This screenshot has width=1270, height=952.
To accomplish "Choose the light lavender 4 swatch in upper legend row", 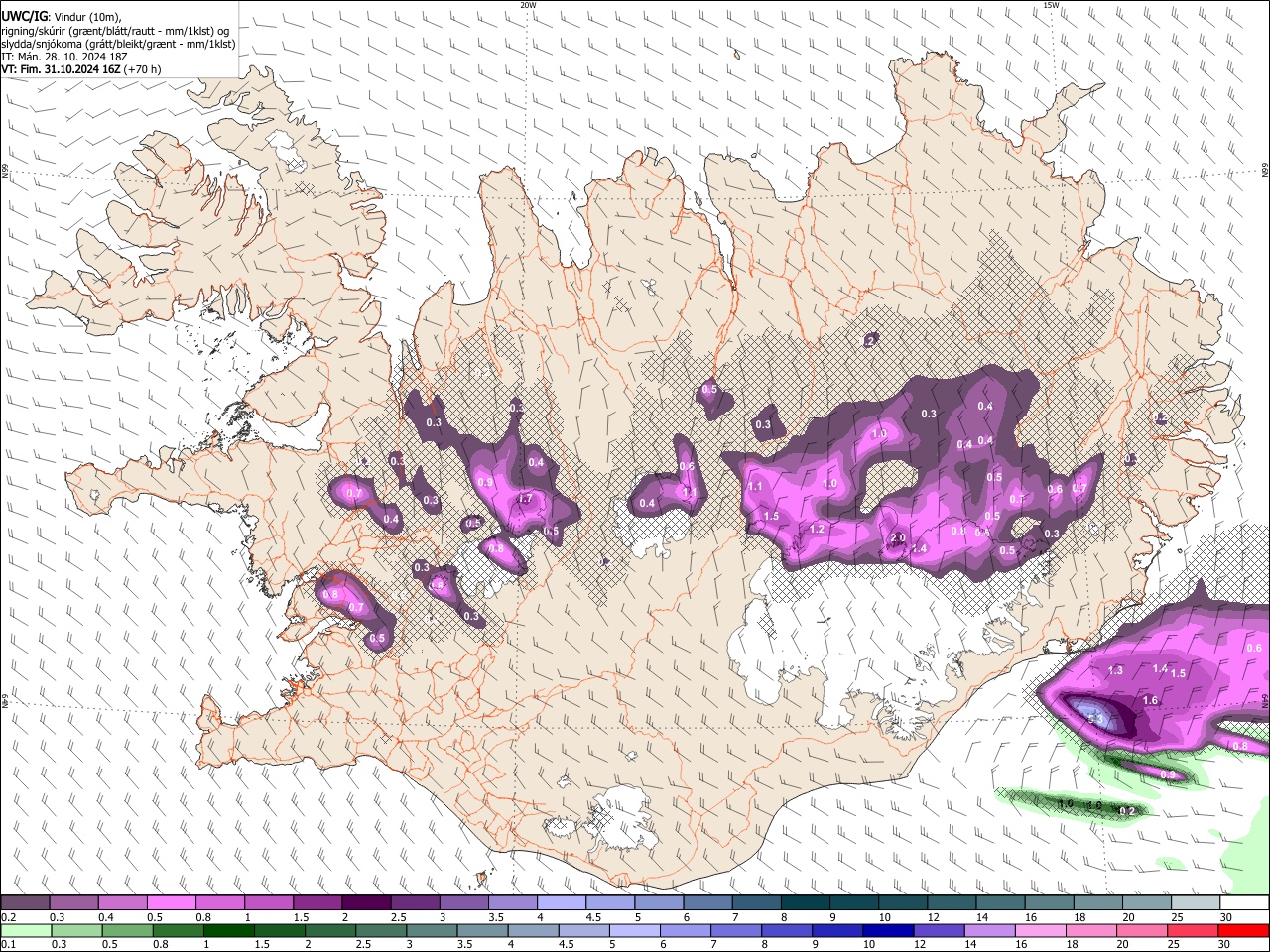I will 562,903.
